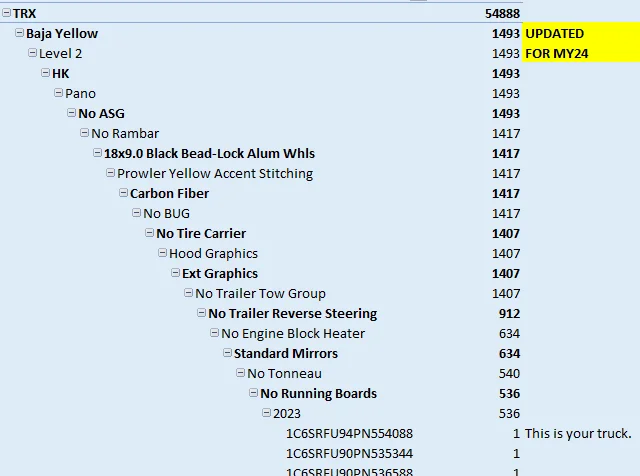The height and width of the screenshot is (476, 640).
Task: Collapse the 2023 model year group
Action: coord(267,413)
